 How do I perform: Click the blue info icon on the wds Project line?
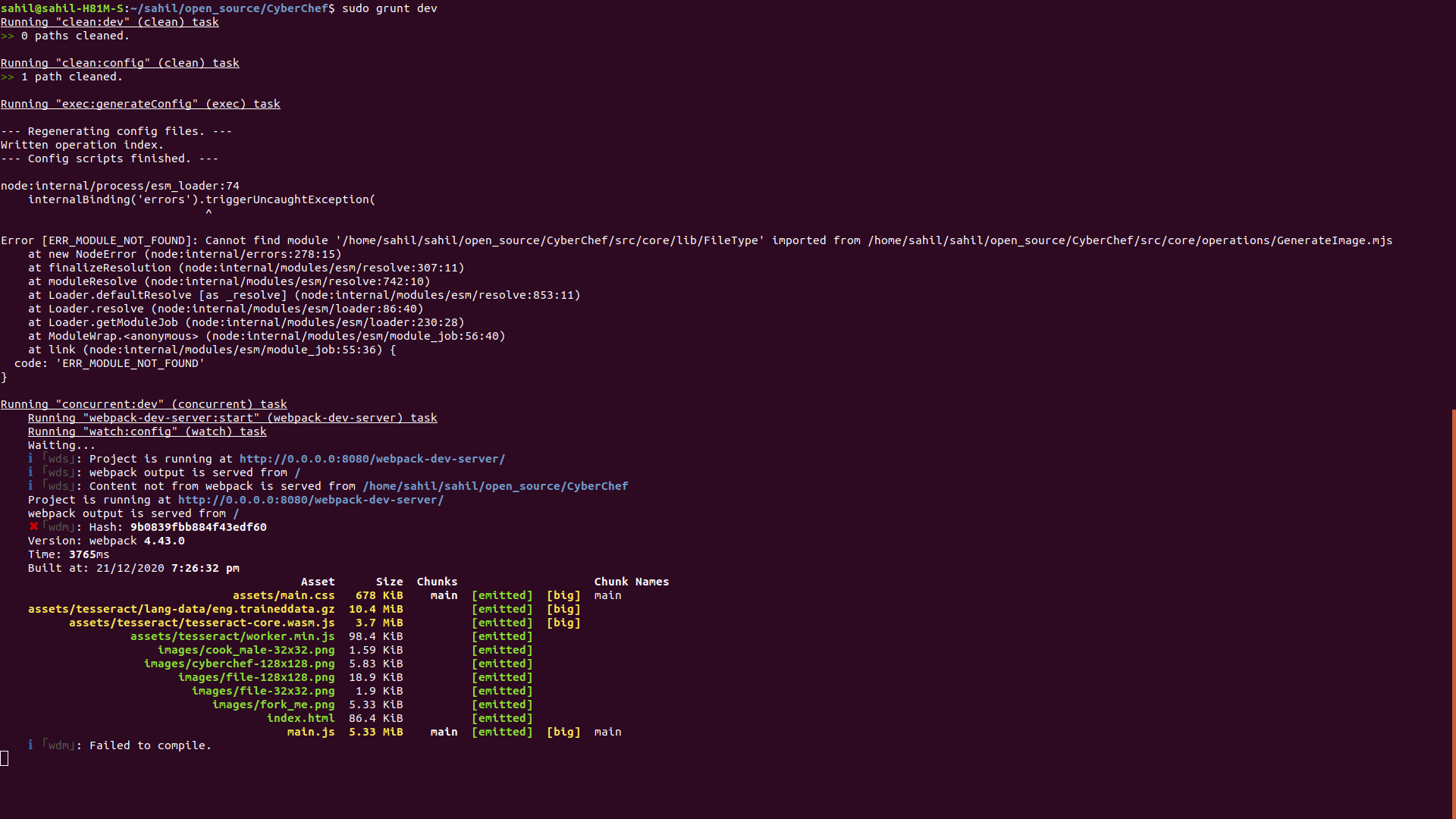[30, 459]
